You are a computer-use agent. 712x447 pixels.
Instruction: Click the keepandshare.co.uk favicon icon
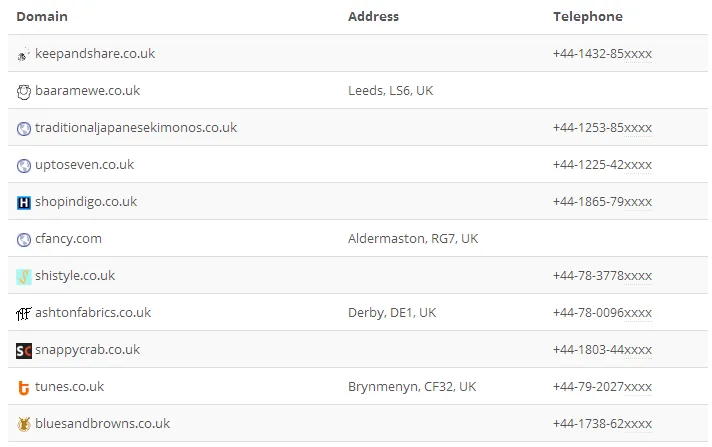(x=24, y=54)
